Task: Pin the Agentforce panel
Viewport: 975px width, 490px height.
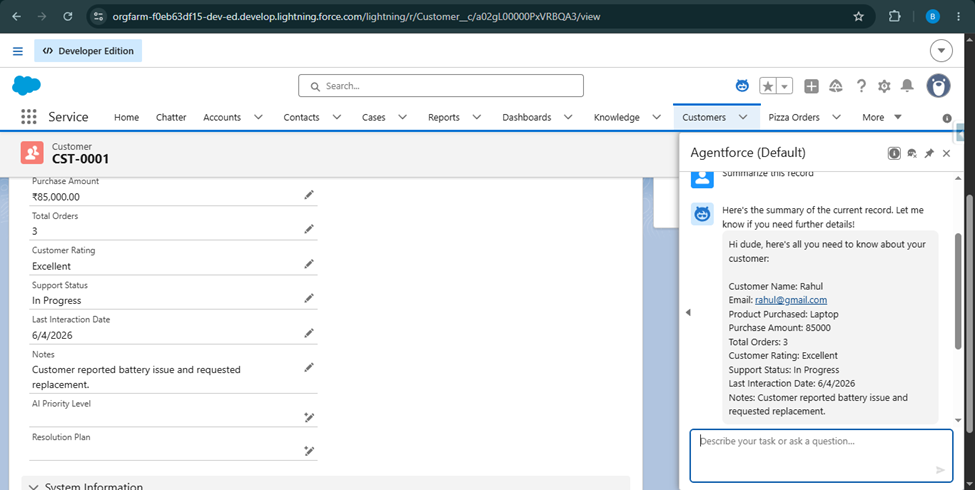Action: (929, 153)
